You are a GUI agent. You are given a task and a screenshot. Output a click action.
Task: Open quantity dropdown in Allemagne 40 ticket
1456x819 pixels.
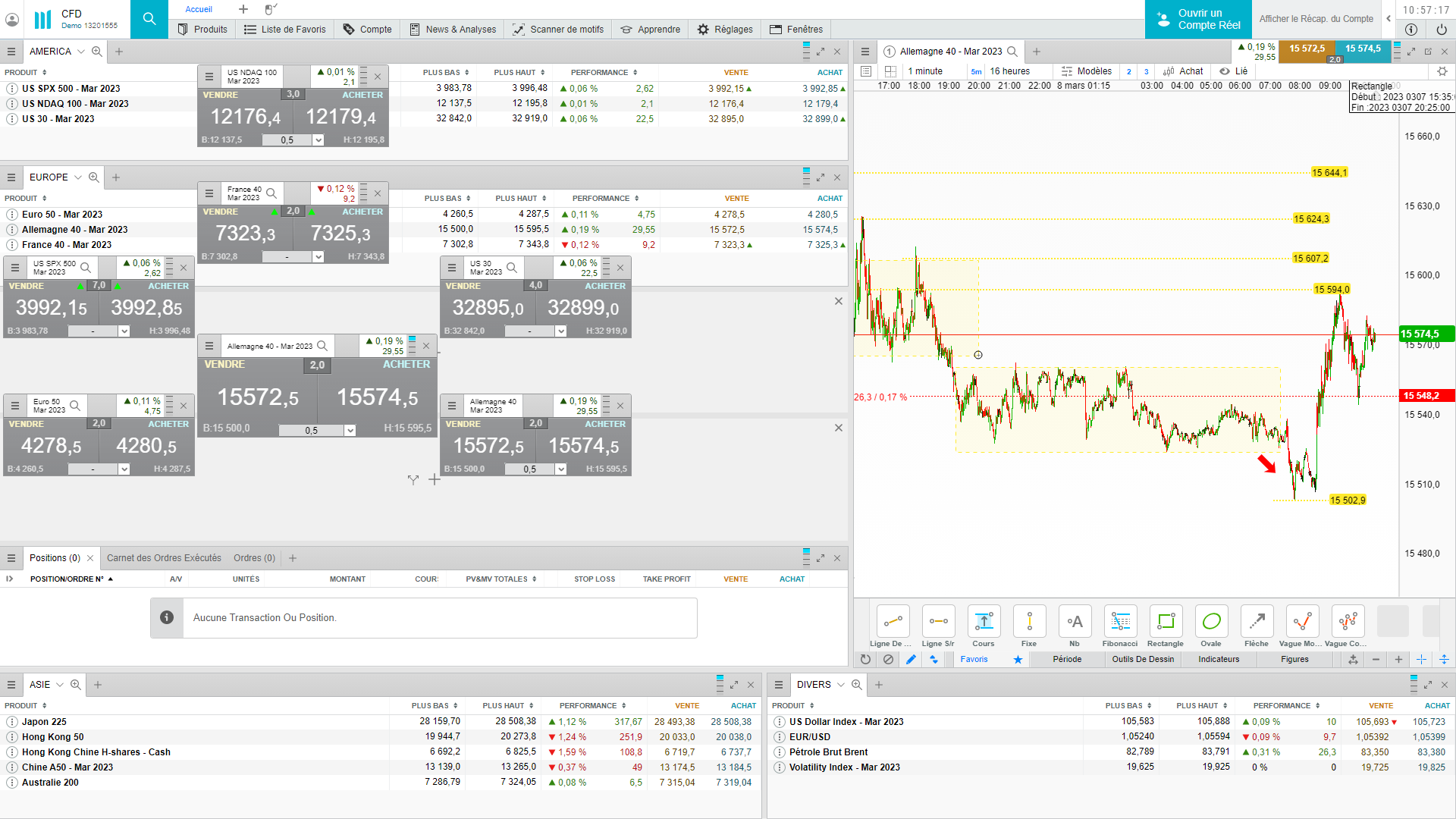click(x=350, y=431)
